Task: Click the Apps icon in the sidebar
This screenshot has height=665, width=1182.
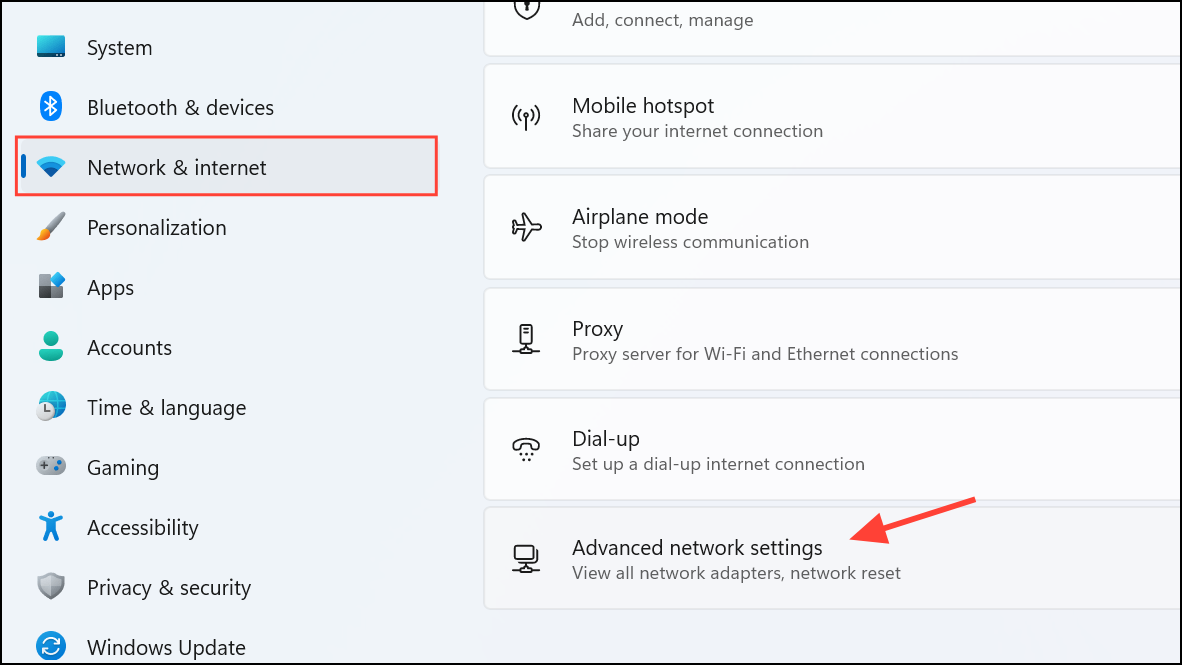Action: [50, 287]
